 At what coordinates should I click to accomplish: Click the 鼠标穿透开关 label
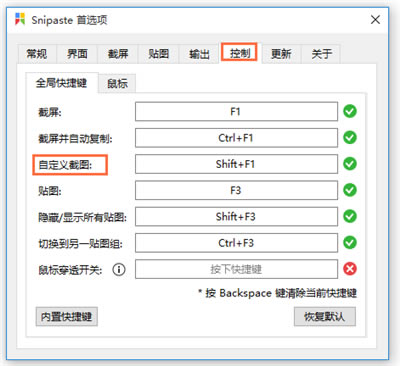70,270
